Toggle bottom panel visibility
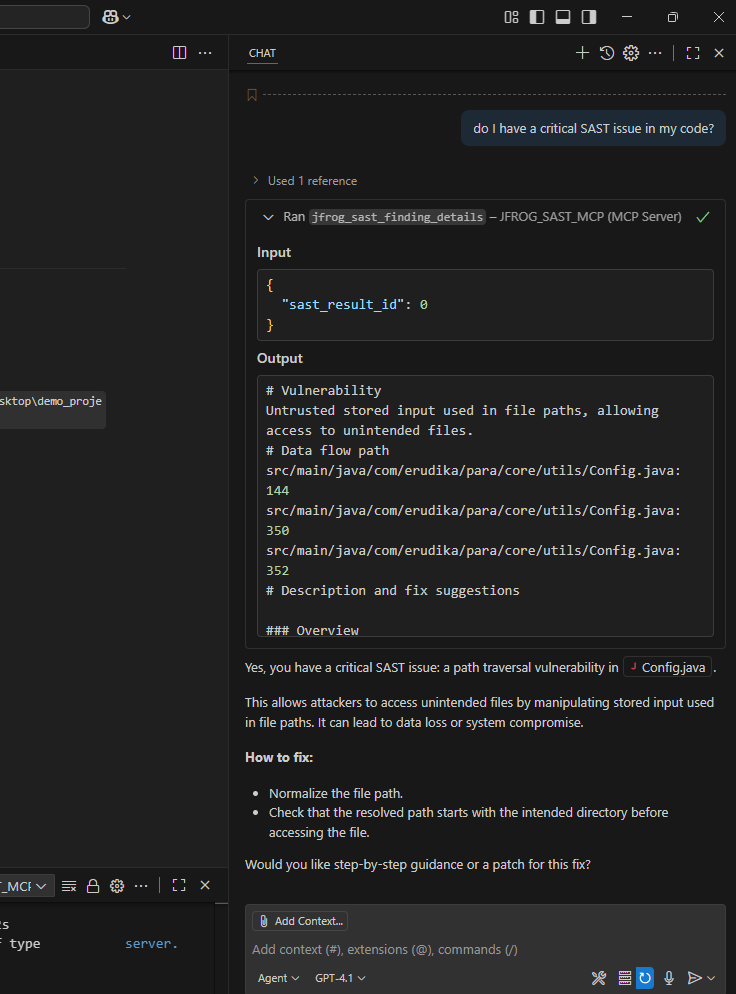 pyautogui.click(x=563, y=17)
